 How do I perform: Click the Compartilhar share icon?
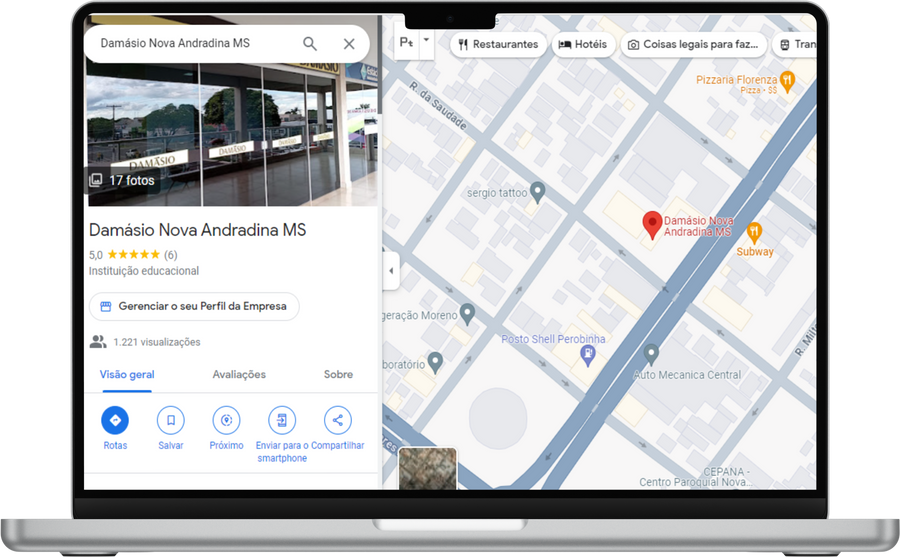point(338,420)
